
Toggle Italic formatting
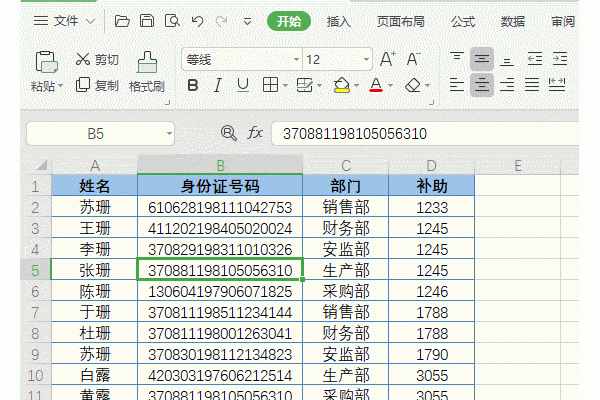[x=217, y=85]
